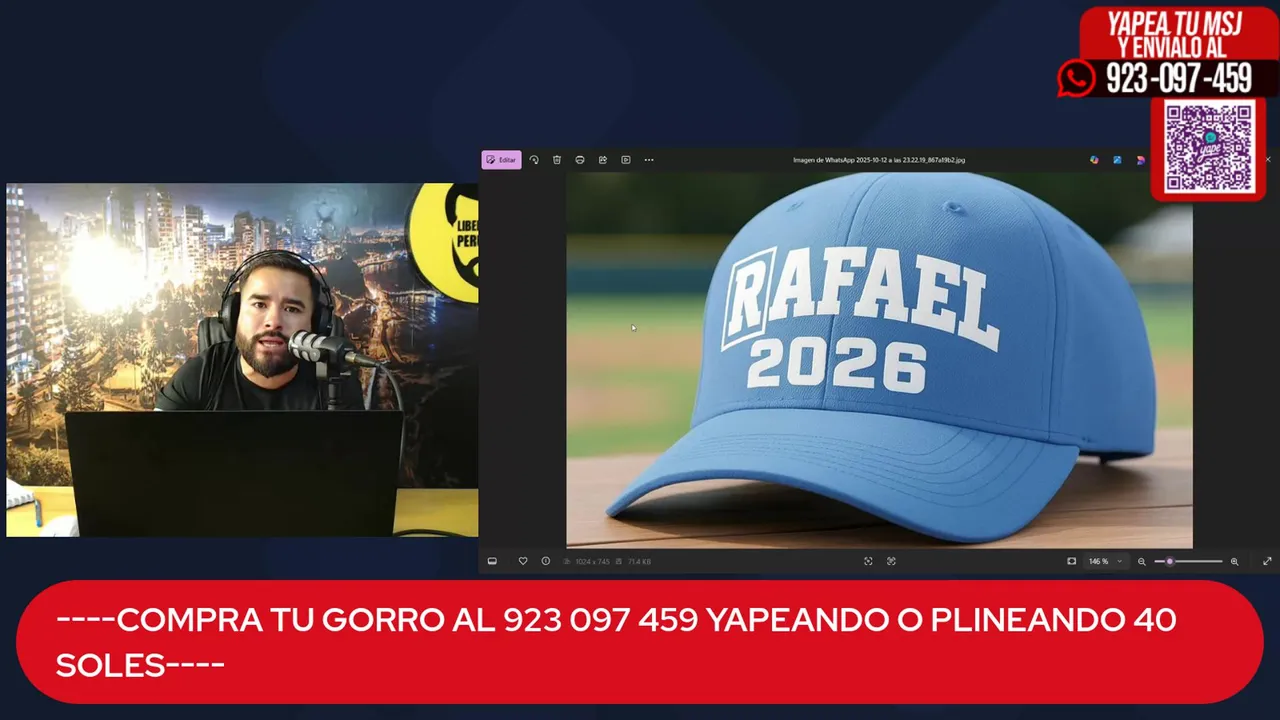Image resolution: width=1280 pixels, height=720 pixels.
Task: Share the image using the share icon
Action: (603, 160)
